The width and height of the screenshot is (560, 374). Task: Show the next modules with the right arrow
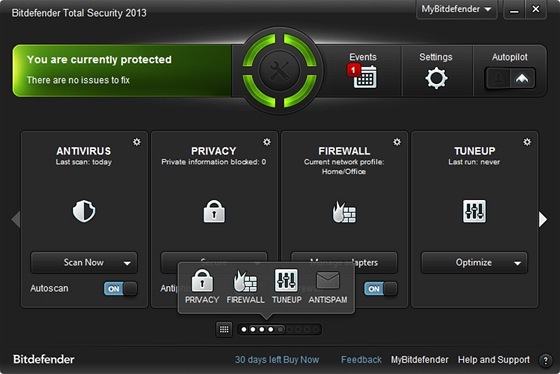(x=543, y=219)
